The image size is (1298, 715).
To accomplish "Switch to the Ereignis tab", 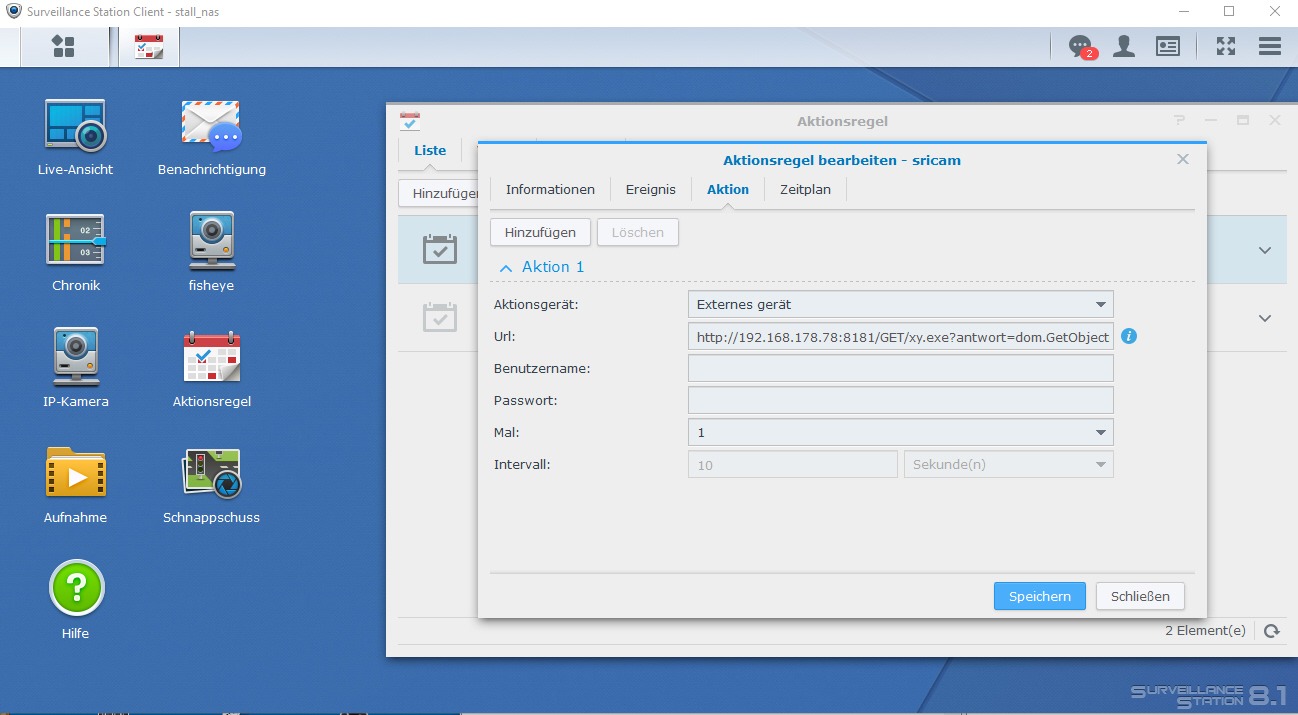I will tap(651, 189).
